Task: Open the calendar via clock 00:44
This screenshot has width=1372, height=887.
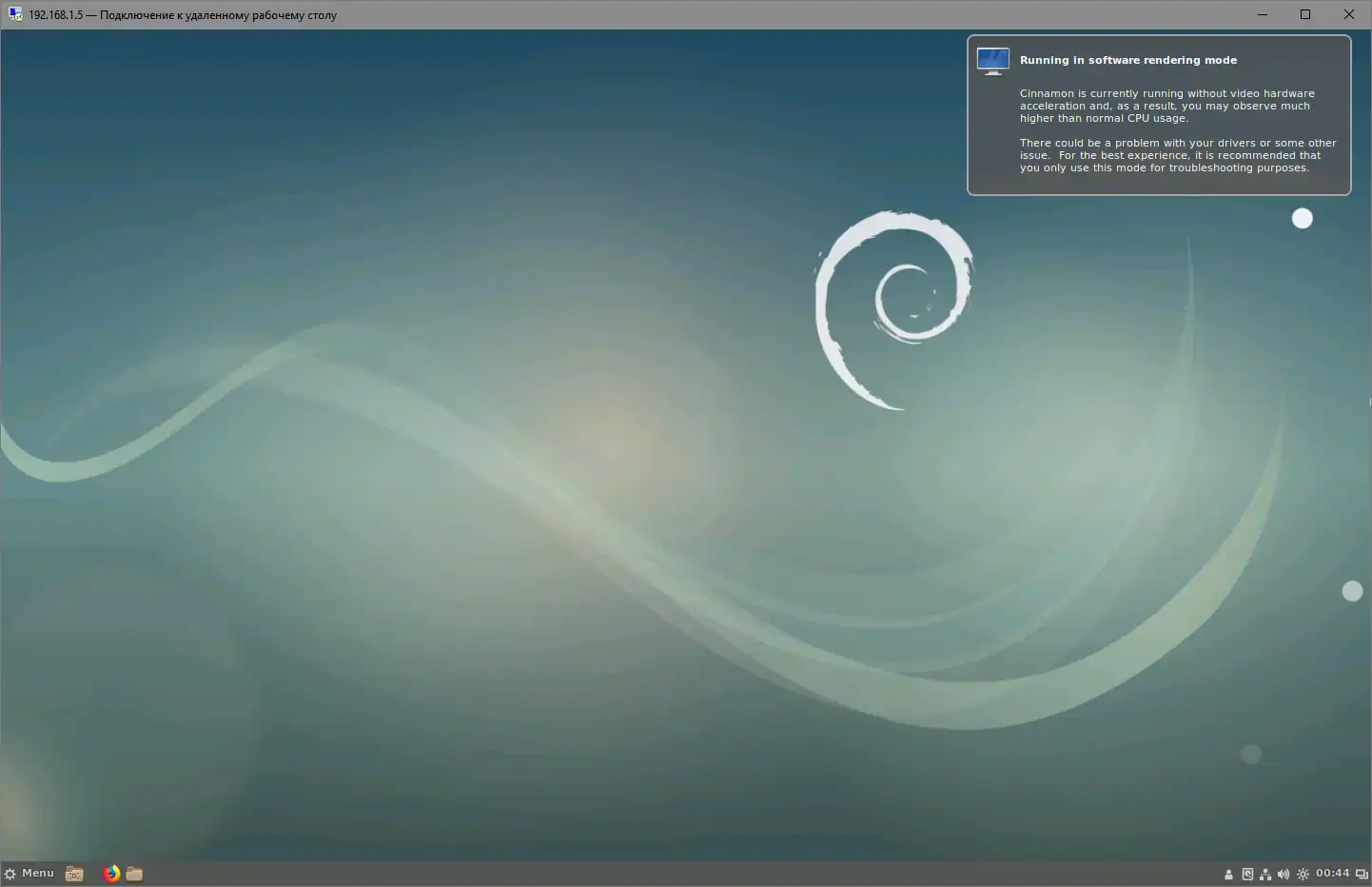Action: (1332, 874)
